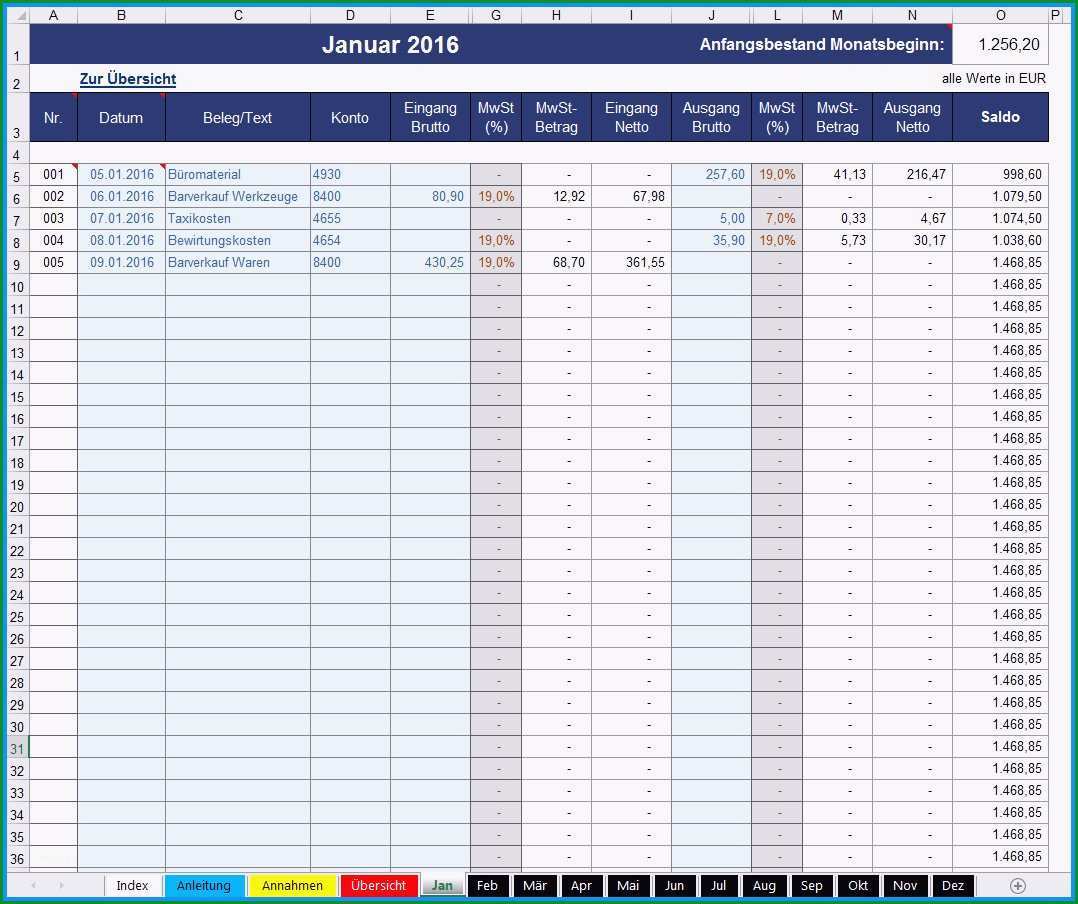Select Eingang Netto value 67,98
1078x904 pixels.
pos(631,197)
